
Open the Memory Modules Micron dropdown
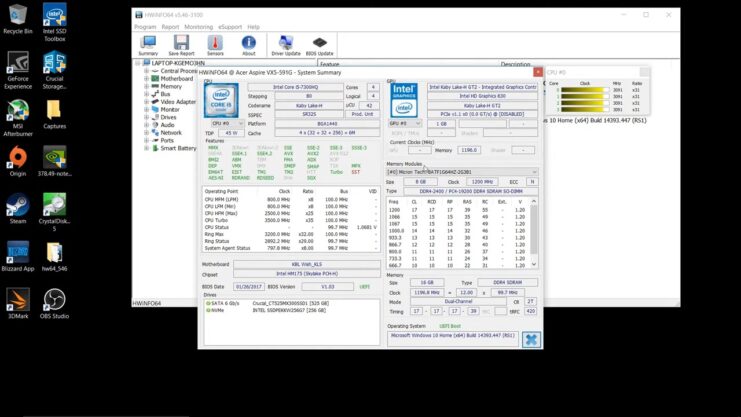[462, 172]
